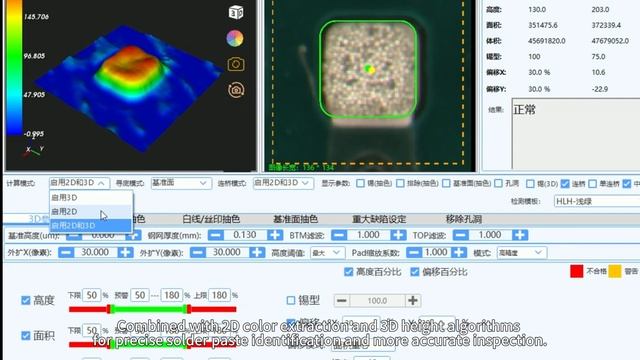640x360 pixels.
Task: Uncheck the 面积 inspection checkbox
Action: click(26, 336)
